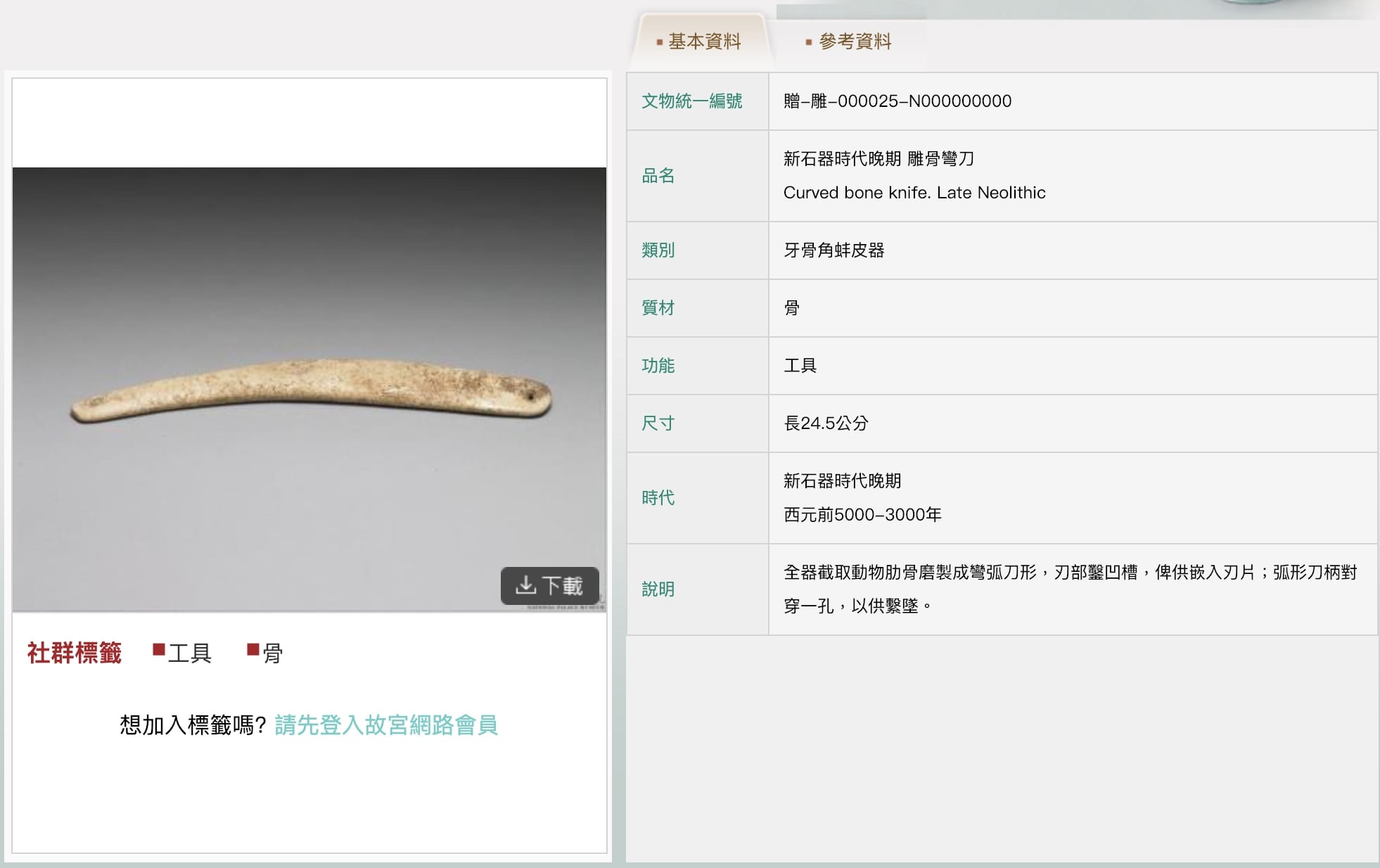1380x868 pixels.
Task: Select the 骨 social tag
Action: tap(273, 653)
